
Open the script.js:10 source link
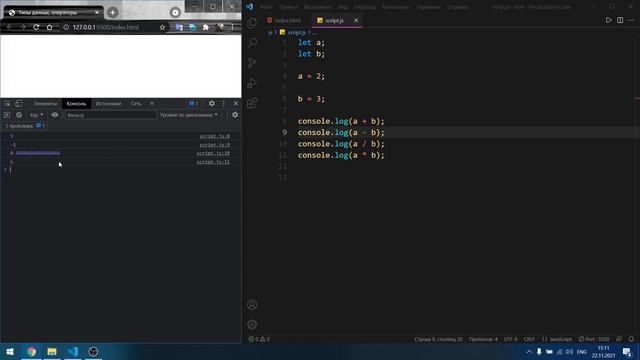pos(213,153)
